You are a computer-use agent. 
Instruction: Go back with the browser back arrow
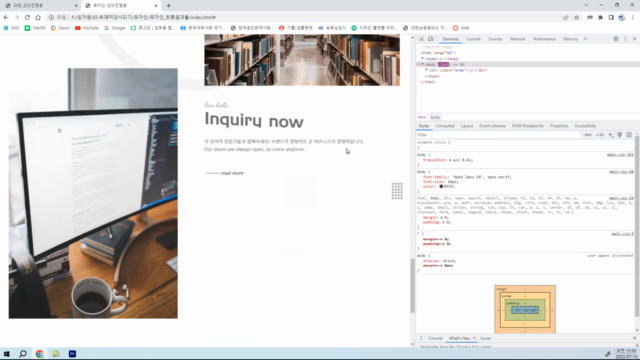[x=6, y=18]
